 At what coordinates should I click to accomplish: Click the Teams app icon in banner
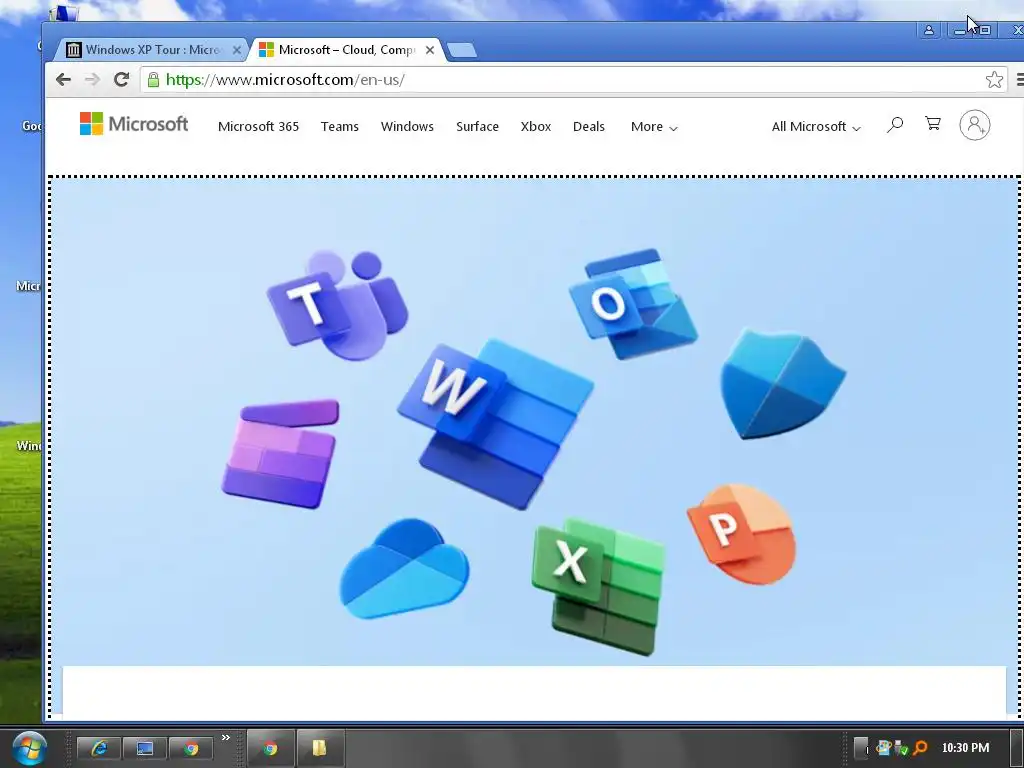click(x=337, y=304)
